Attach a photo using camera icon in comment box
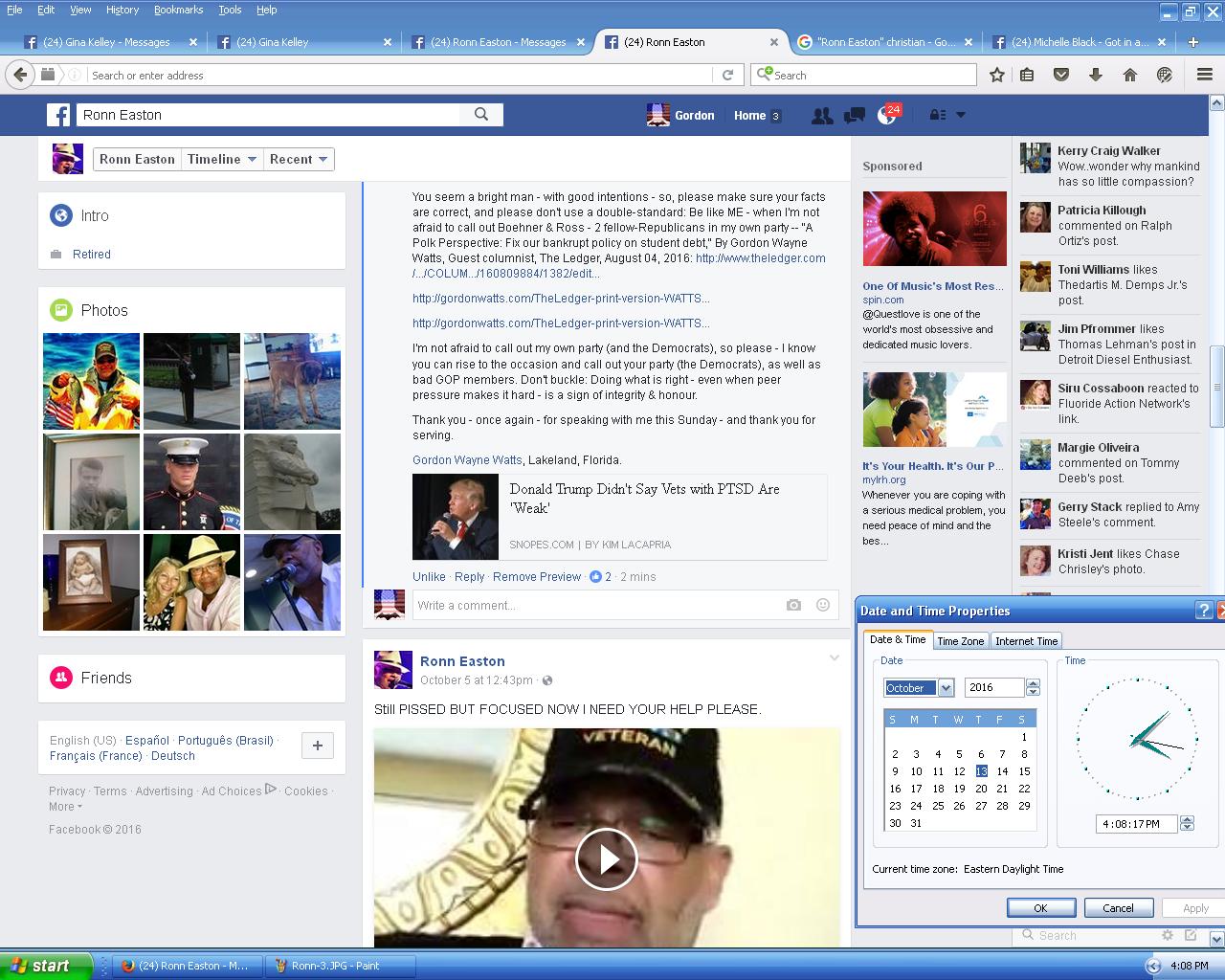The image size is (1225, 980). pyautogui.click(x=793, y=605)
